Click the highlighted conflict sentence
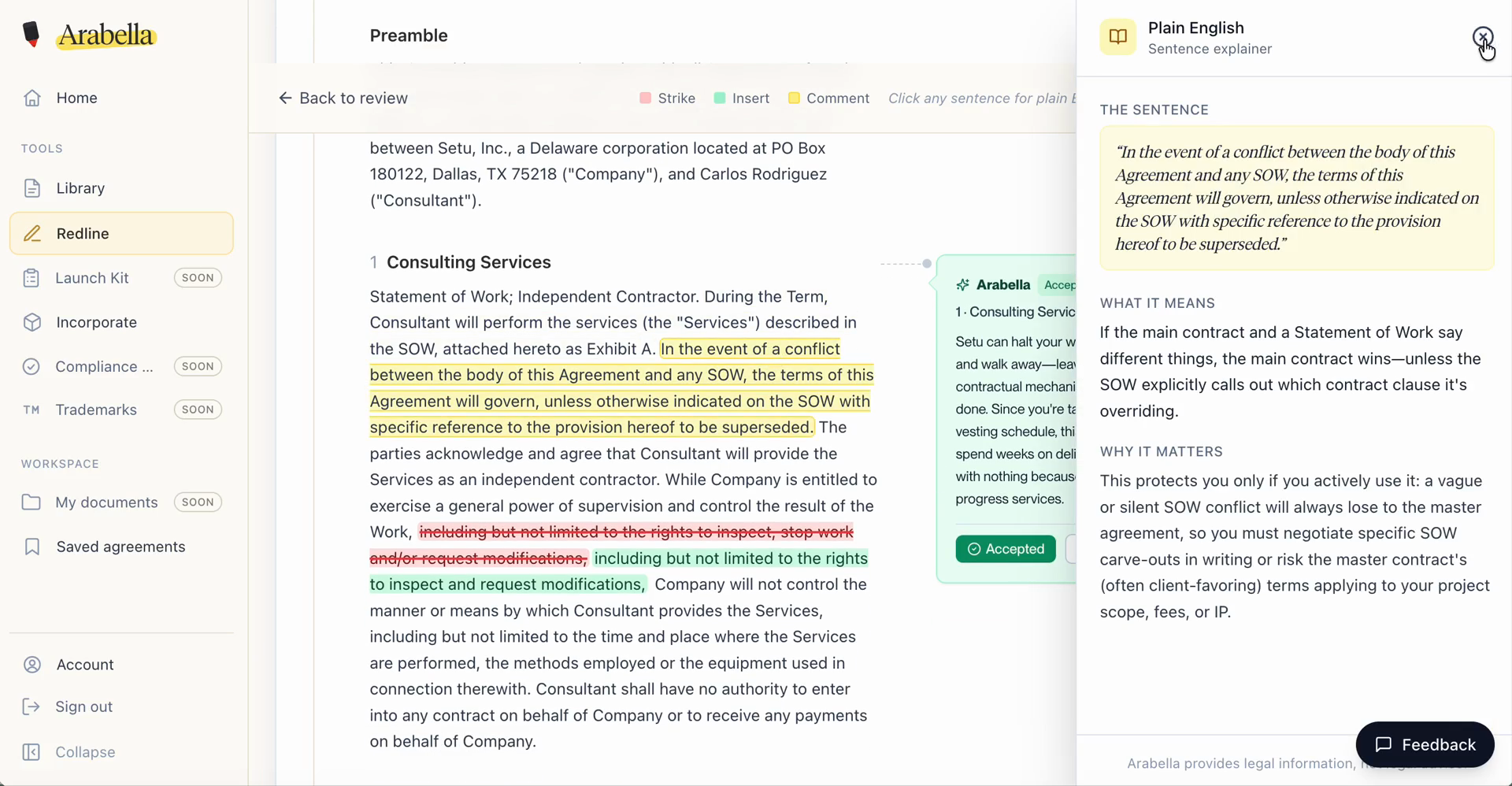1512x786 pixels. click(621, 388)
